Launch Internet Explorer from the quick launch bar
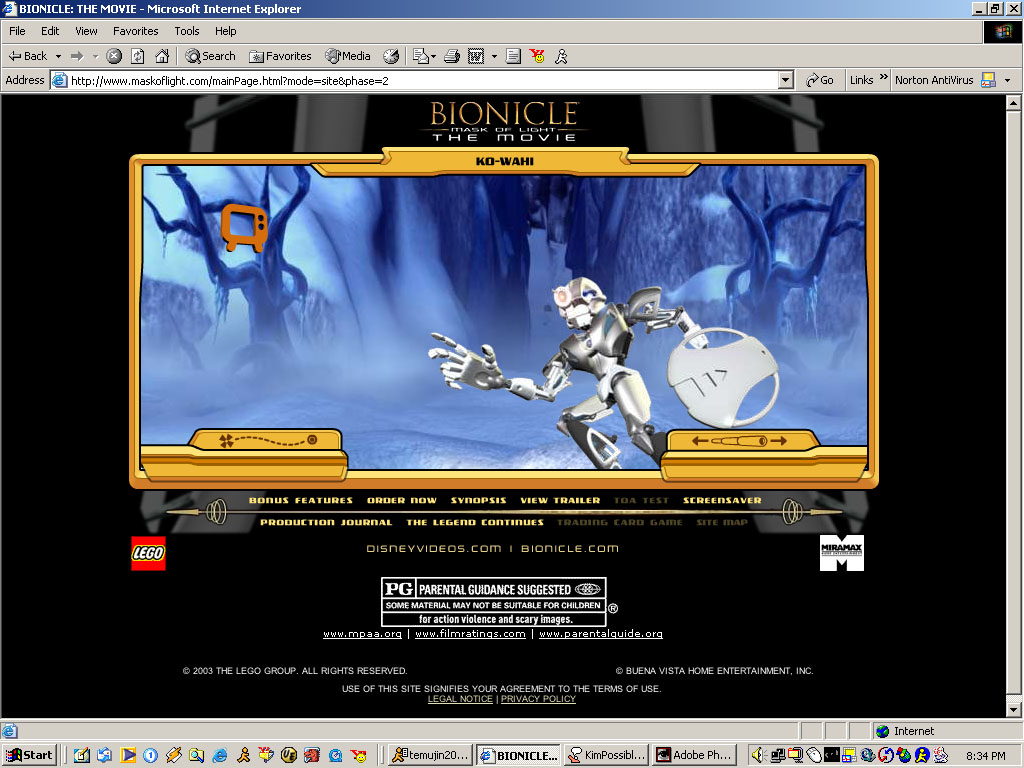 pyautogui.click(x=219, y=756)
